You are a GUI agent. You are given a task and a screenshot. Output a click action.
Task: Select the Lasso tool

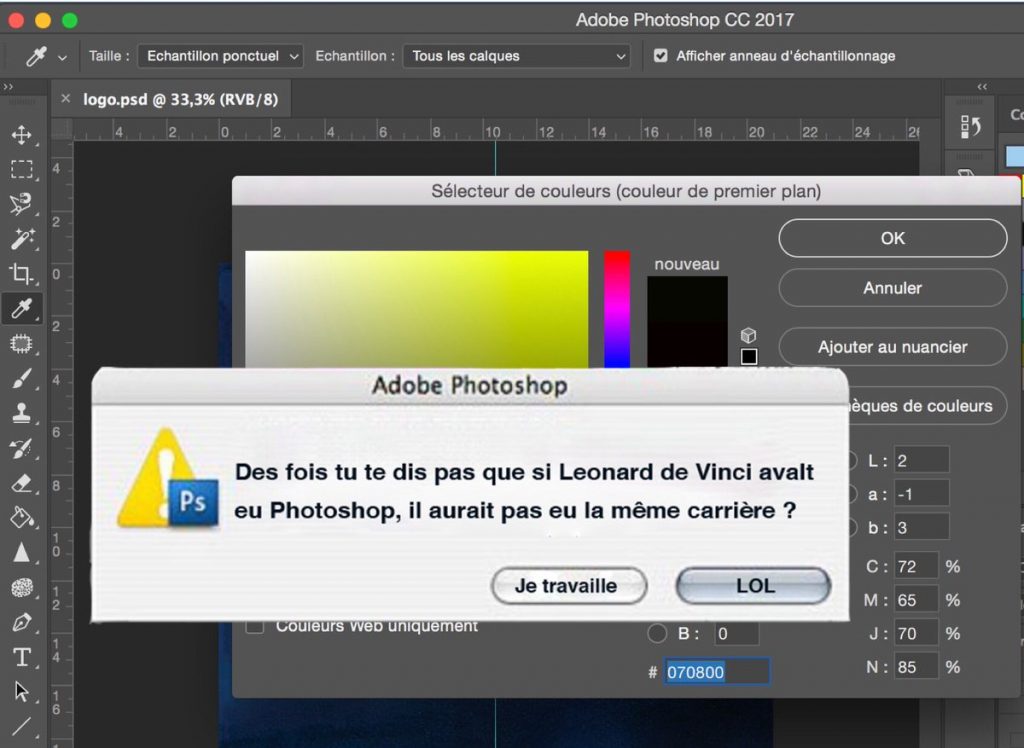tap(22, 204)
